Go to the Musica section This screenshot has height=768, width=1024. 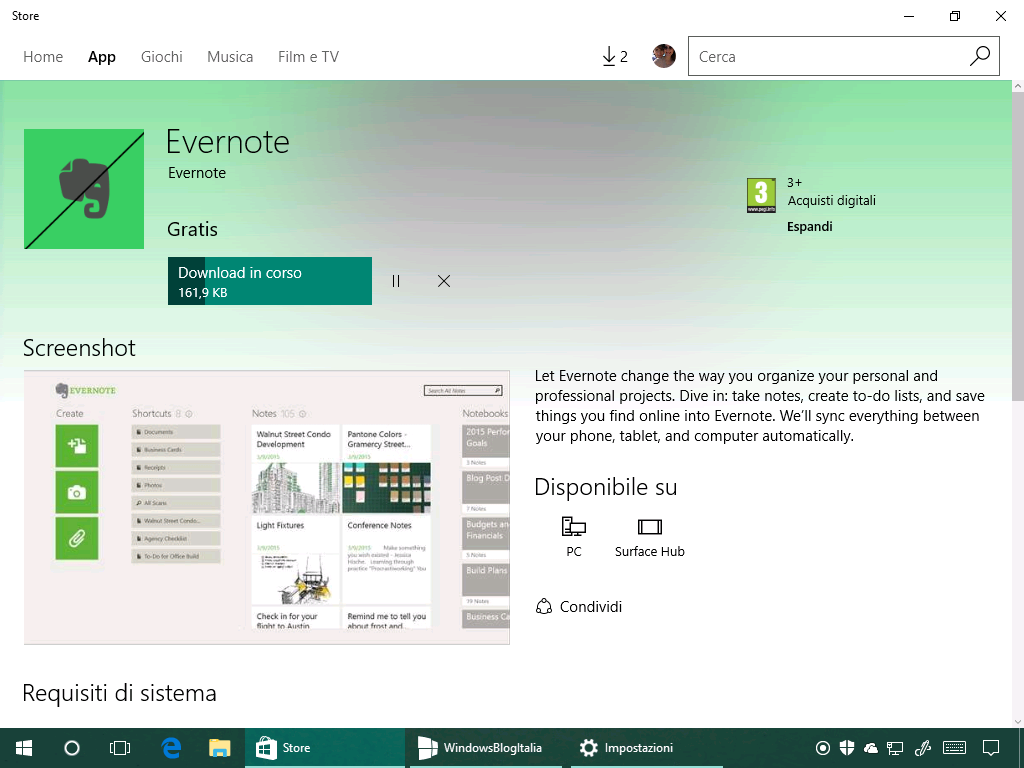tap(230, 57)
